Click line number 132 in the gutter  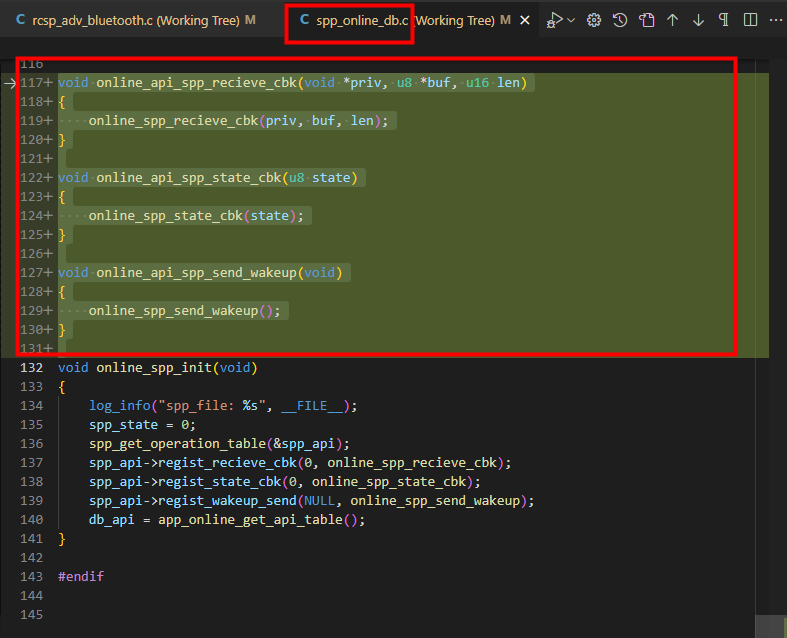pyautogui.click(x=32, y=368)
